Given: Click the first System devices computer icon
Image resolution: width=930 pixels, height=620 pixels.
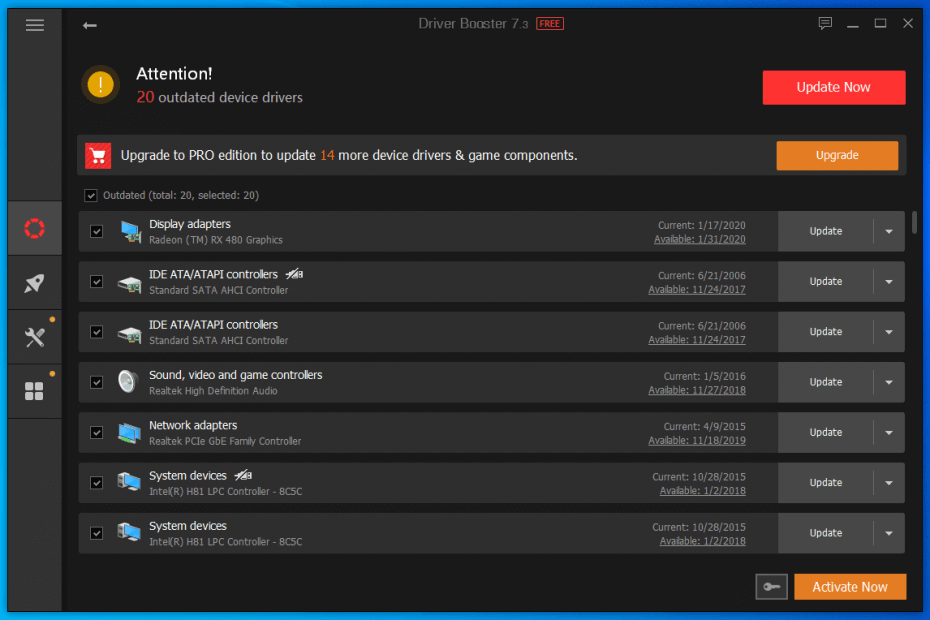Looking at the screenshot, I should [129, 482].
